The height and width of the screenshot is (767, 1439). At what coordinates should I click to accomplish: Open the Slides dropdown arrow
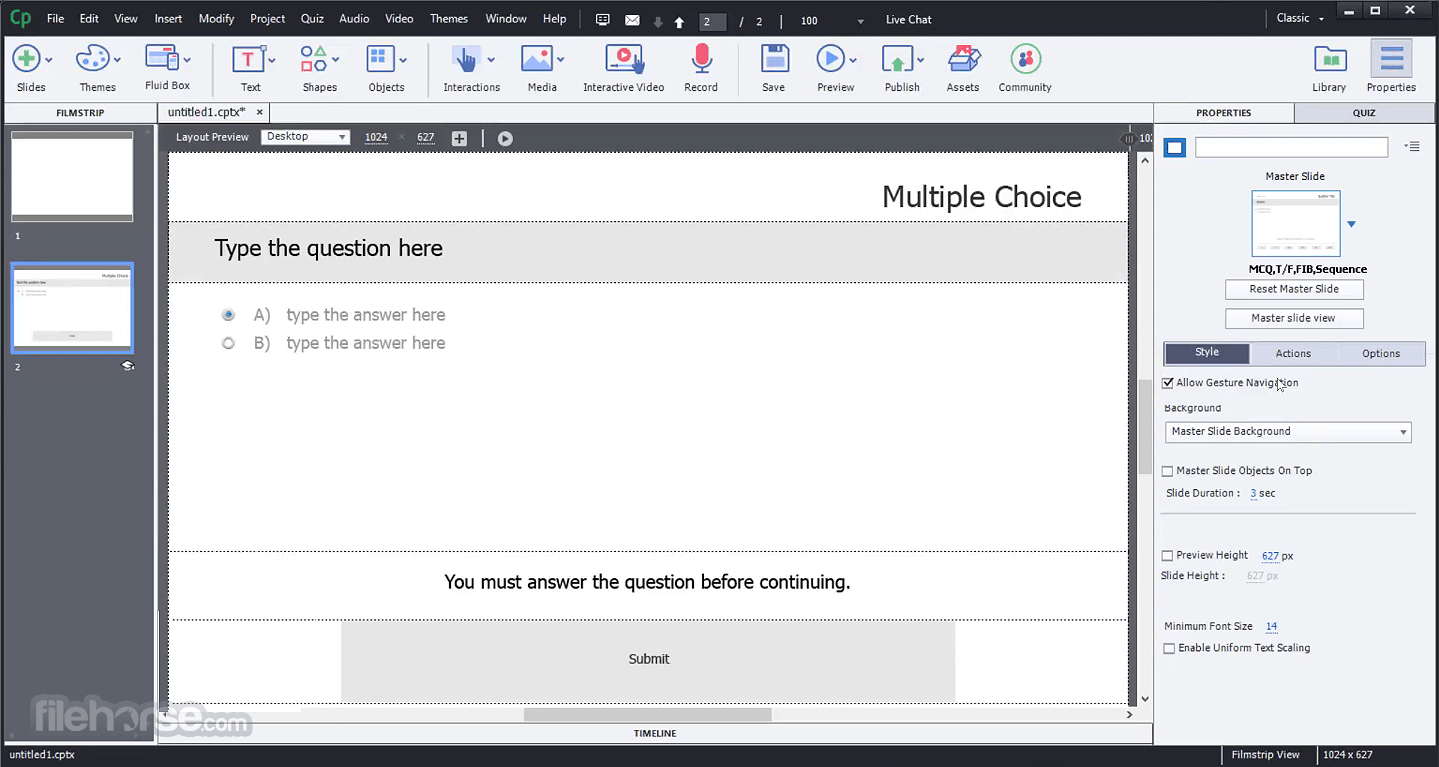pyautogui.click(x=48, y=60)
